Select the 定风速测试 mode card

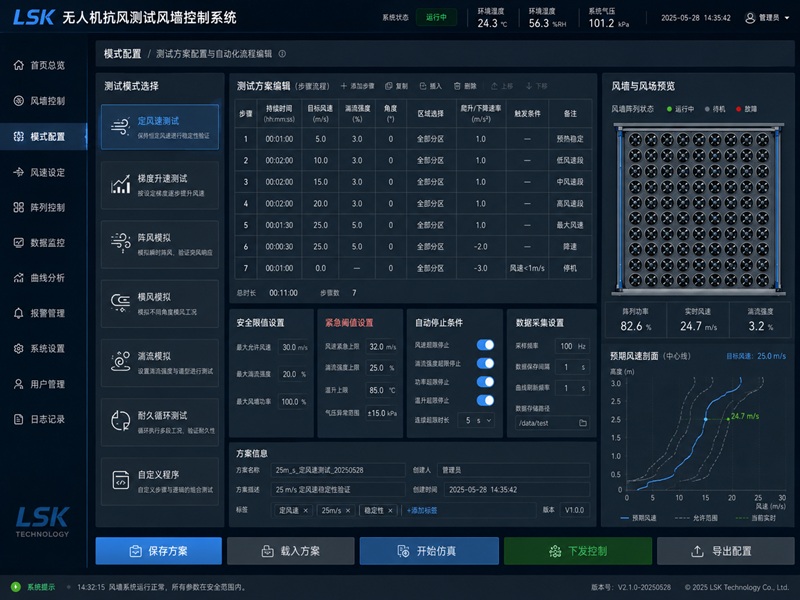pos(160,127)
